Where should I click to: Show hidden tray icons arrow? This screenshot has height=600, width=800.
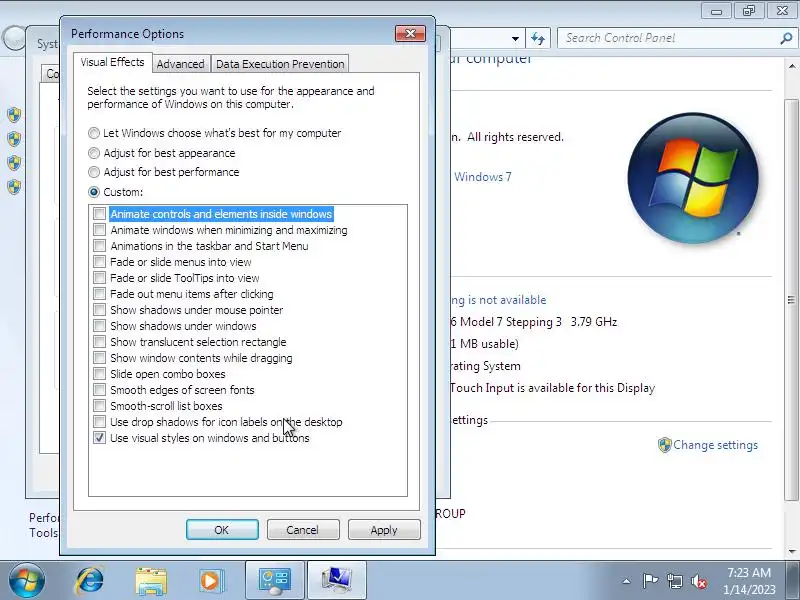[627, 581]
